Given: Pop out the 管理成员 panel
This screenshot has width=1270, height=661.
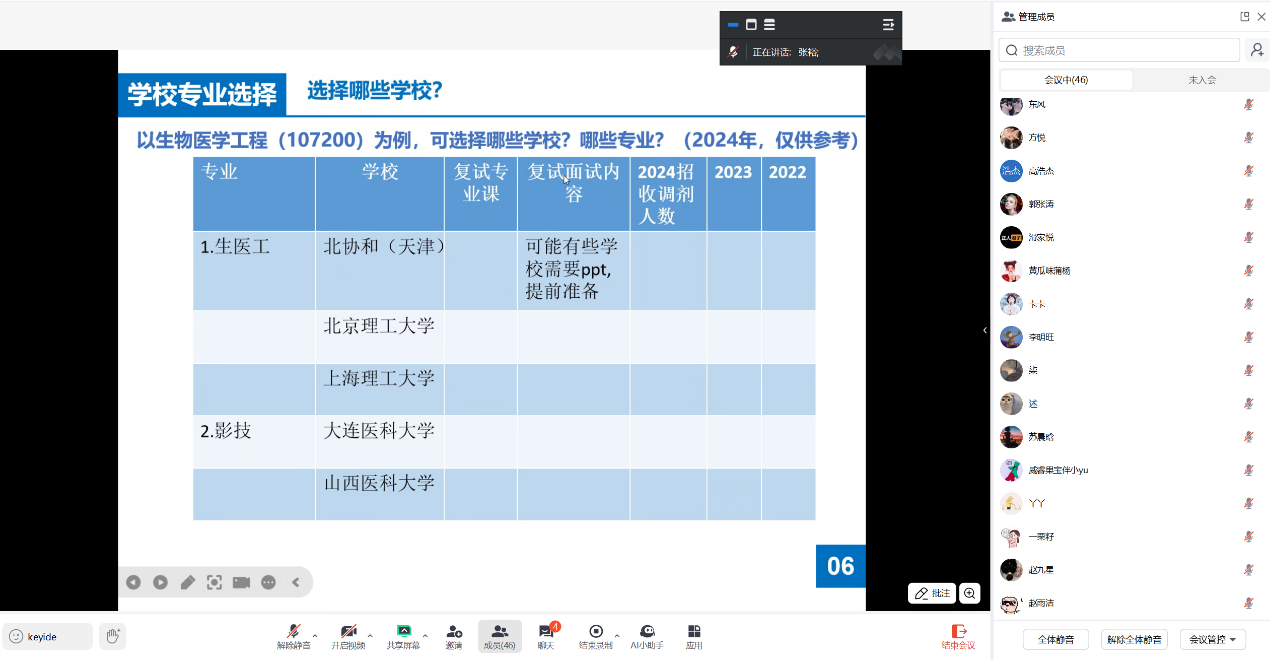Looking at the screenshot, I should (1245, 16).
